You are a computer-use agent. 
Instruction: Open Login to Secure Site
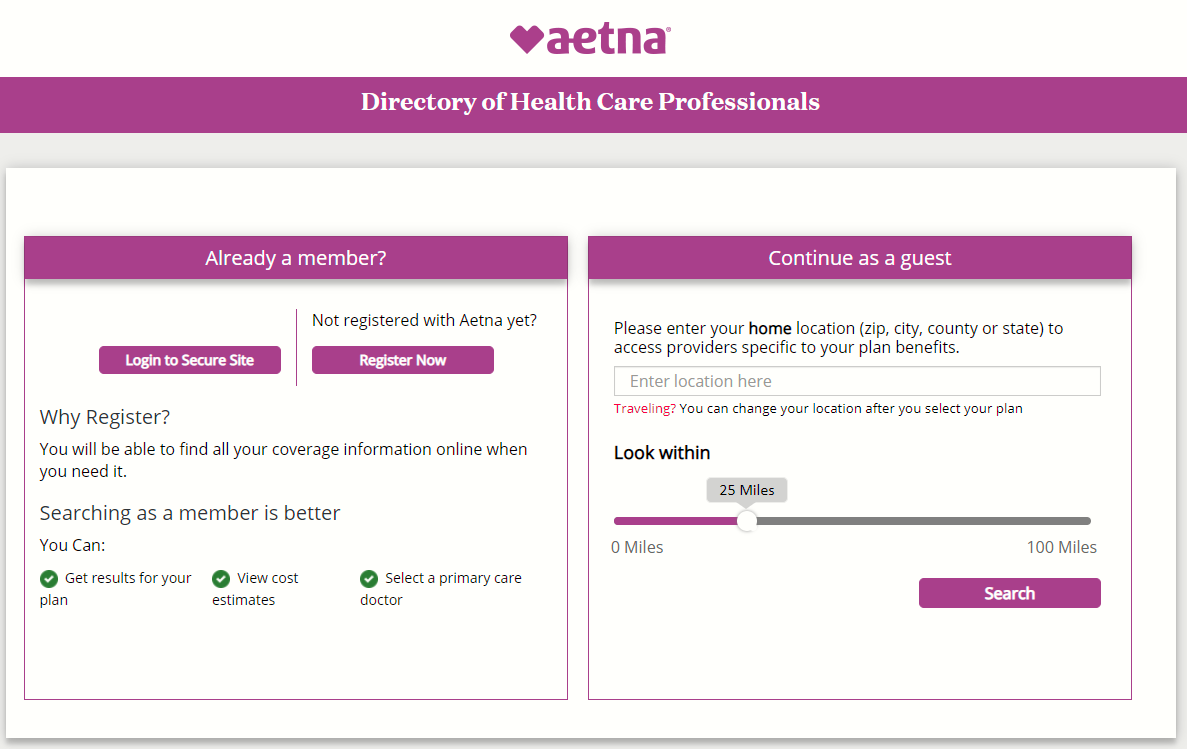click(190, 360)
